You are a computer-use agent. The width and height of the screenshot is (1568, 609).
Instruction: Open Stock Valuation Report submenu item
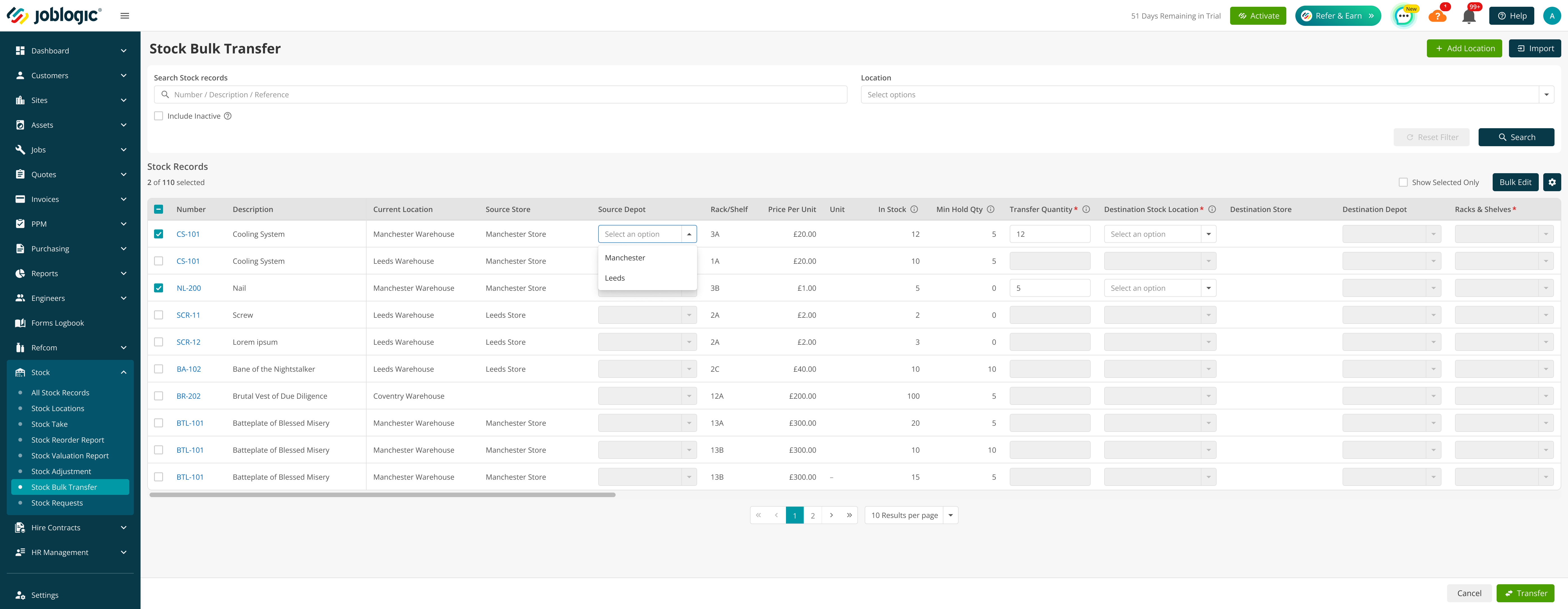70,455
